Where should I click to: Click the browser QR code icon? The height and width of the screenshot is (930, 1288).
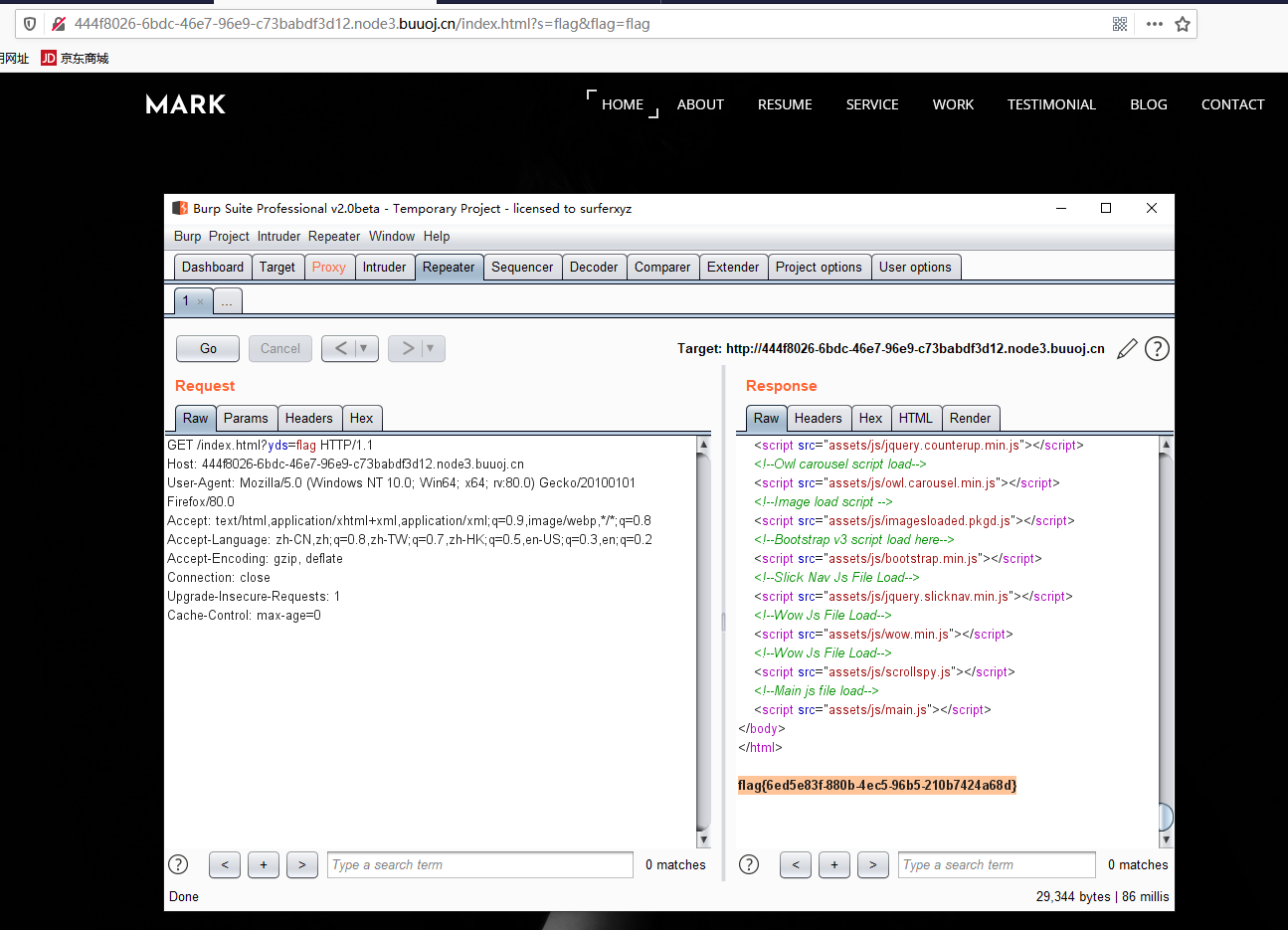pyautogui.click(x=1120, y=24)
